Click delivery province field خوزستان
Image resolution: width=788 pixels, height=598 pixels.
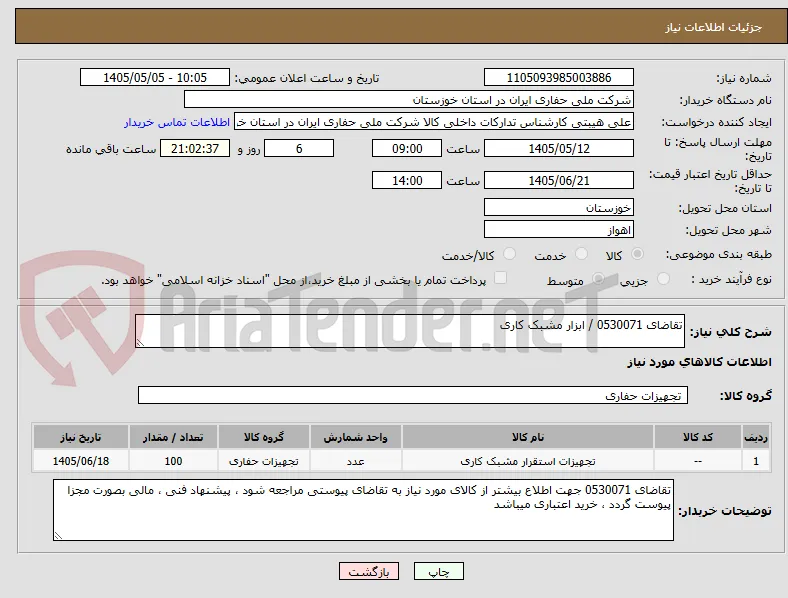(x=558, y=208)
